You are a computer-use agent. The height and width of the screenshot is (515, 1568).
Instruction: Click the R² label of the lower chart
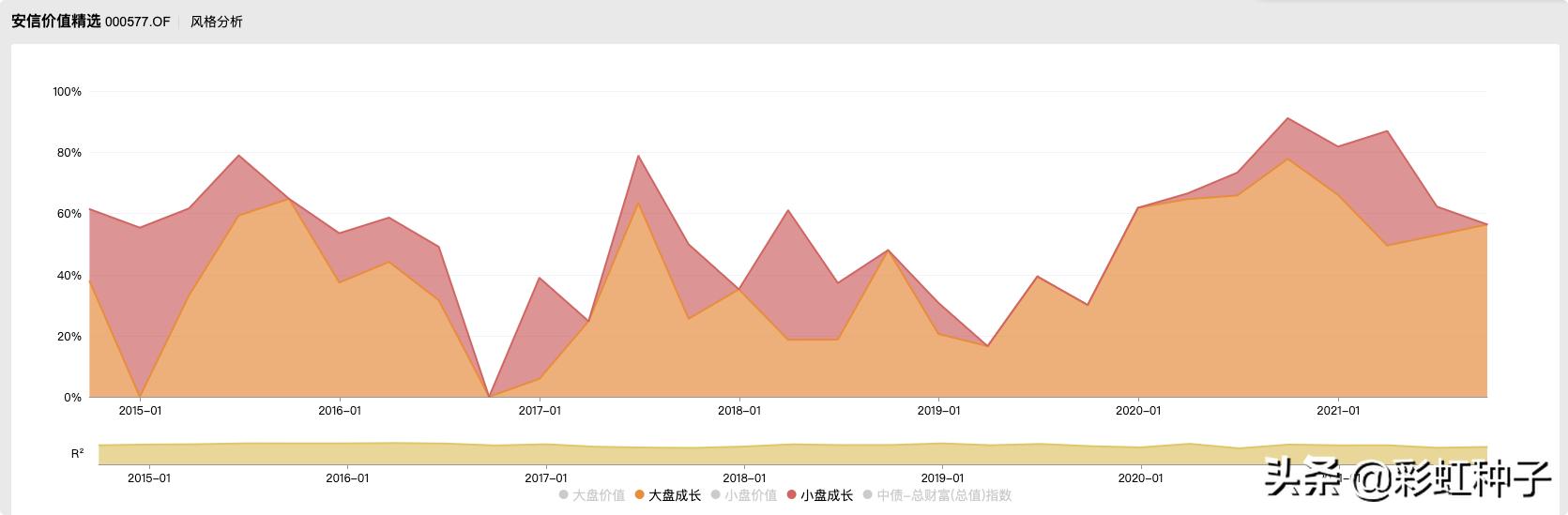coord(77,454)
